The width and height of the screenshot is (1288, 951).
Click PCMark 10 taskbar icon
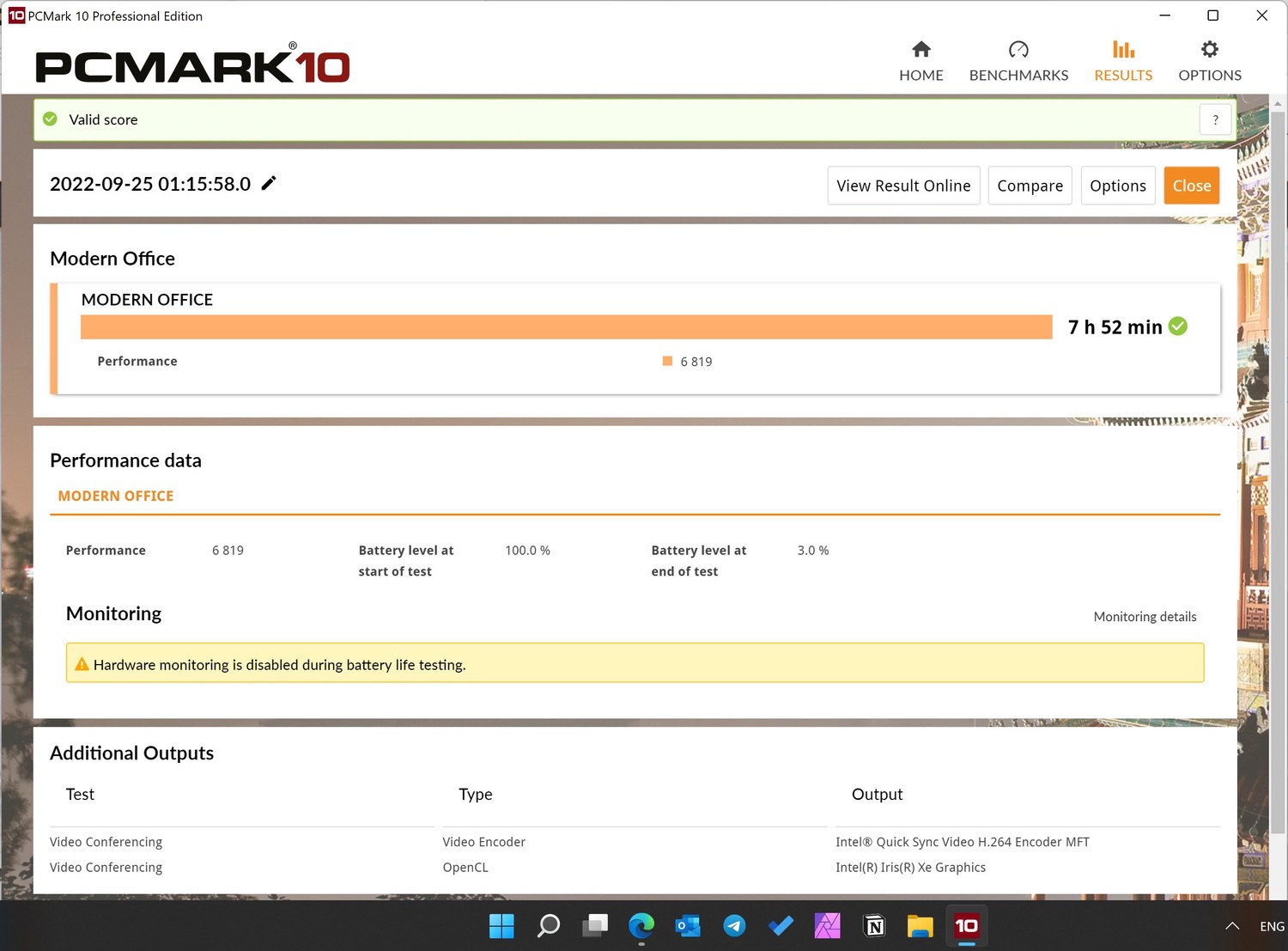pyautogui.click(x=966, y=926)
